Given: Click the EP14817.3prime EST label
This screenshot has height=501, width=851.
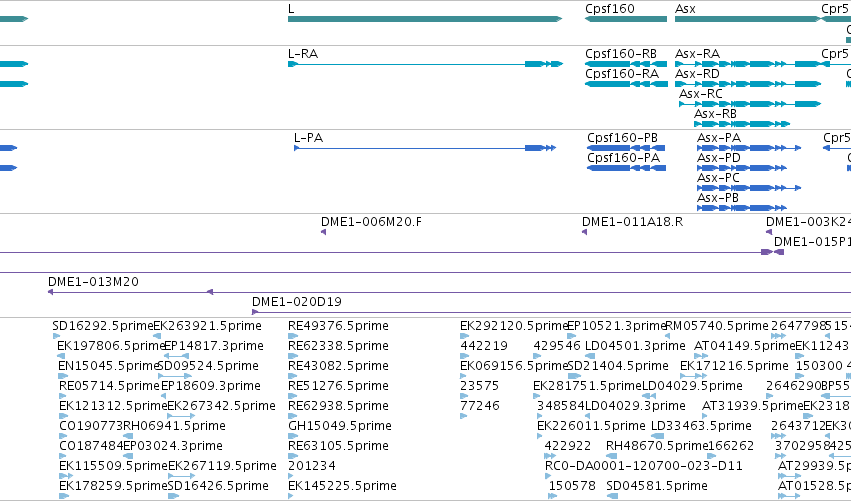Looking at the screenshot, I should [214, 346].
